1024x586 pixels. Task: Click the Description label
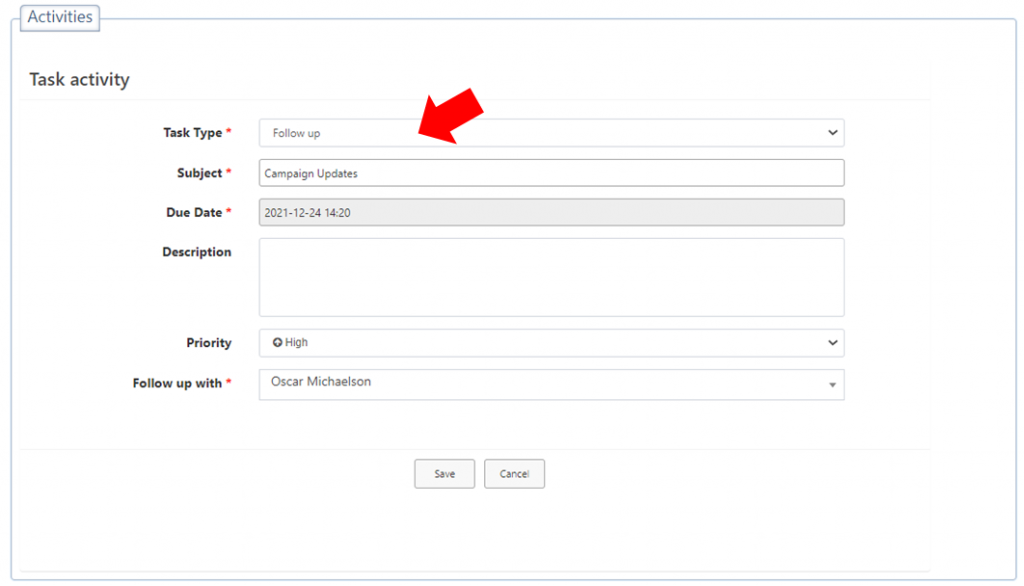click(197, 252)
